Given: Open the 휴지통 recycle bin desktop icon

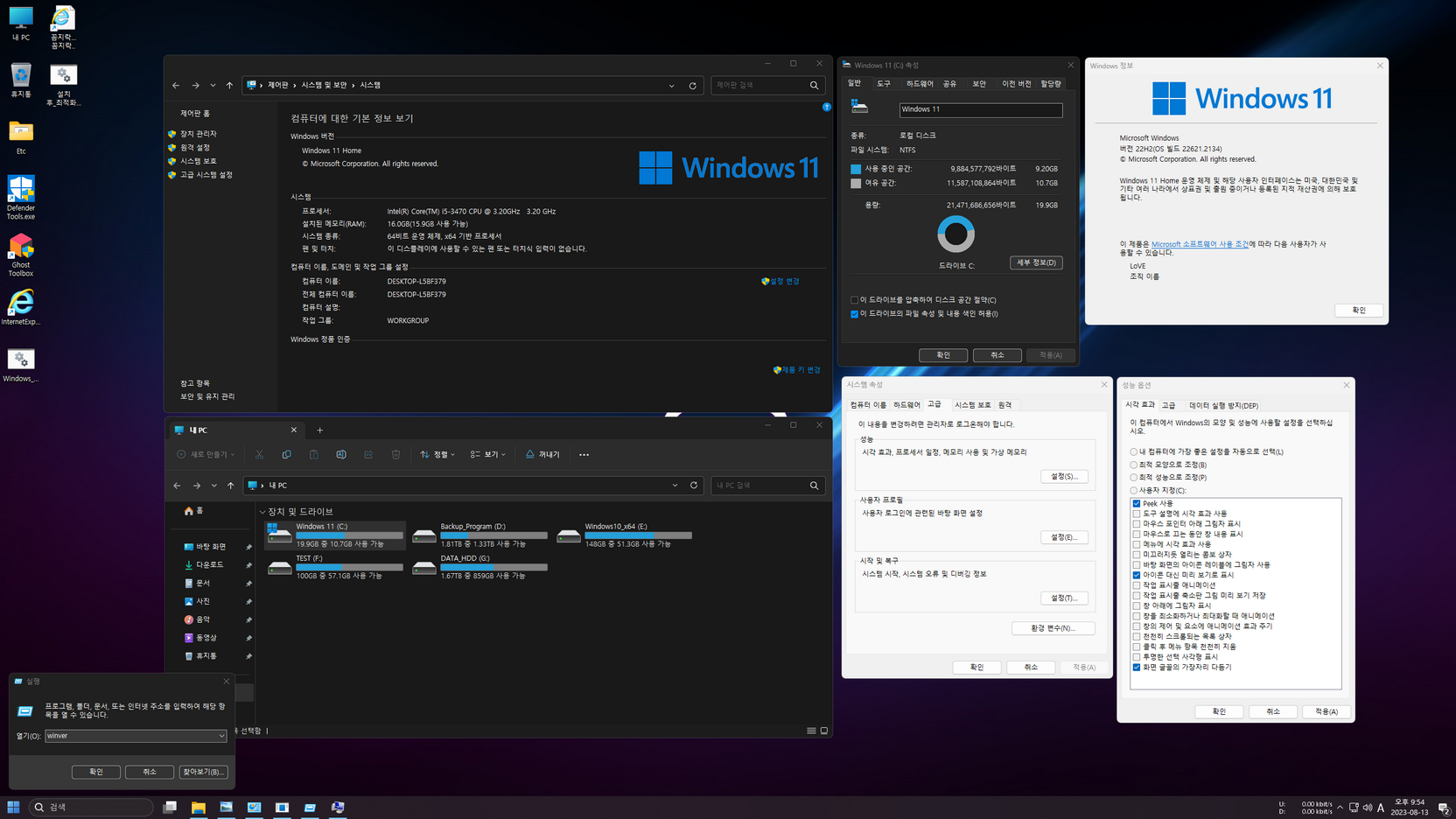Looking at the screenshot, I should pos(21,80).
